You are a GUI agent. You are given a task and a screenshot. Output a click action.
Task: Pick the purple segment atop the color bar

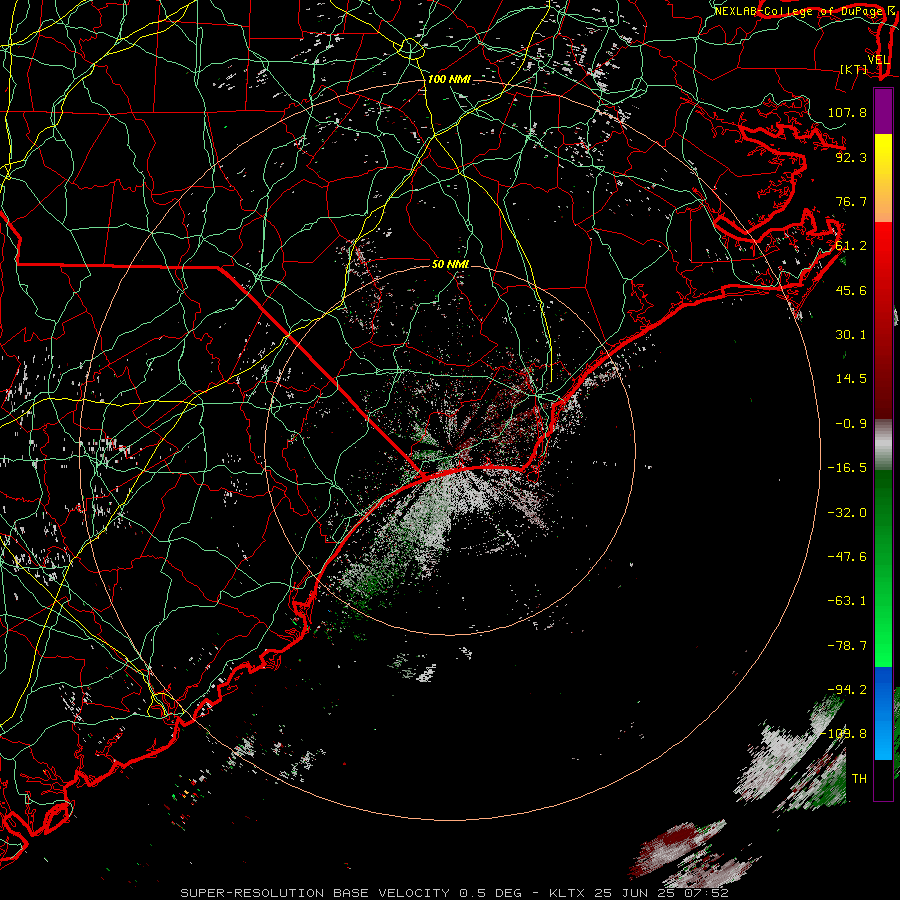pyautogui.click(x=883, y=111)
